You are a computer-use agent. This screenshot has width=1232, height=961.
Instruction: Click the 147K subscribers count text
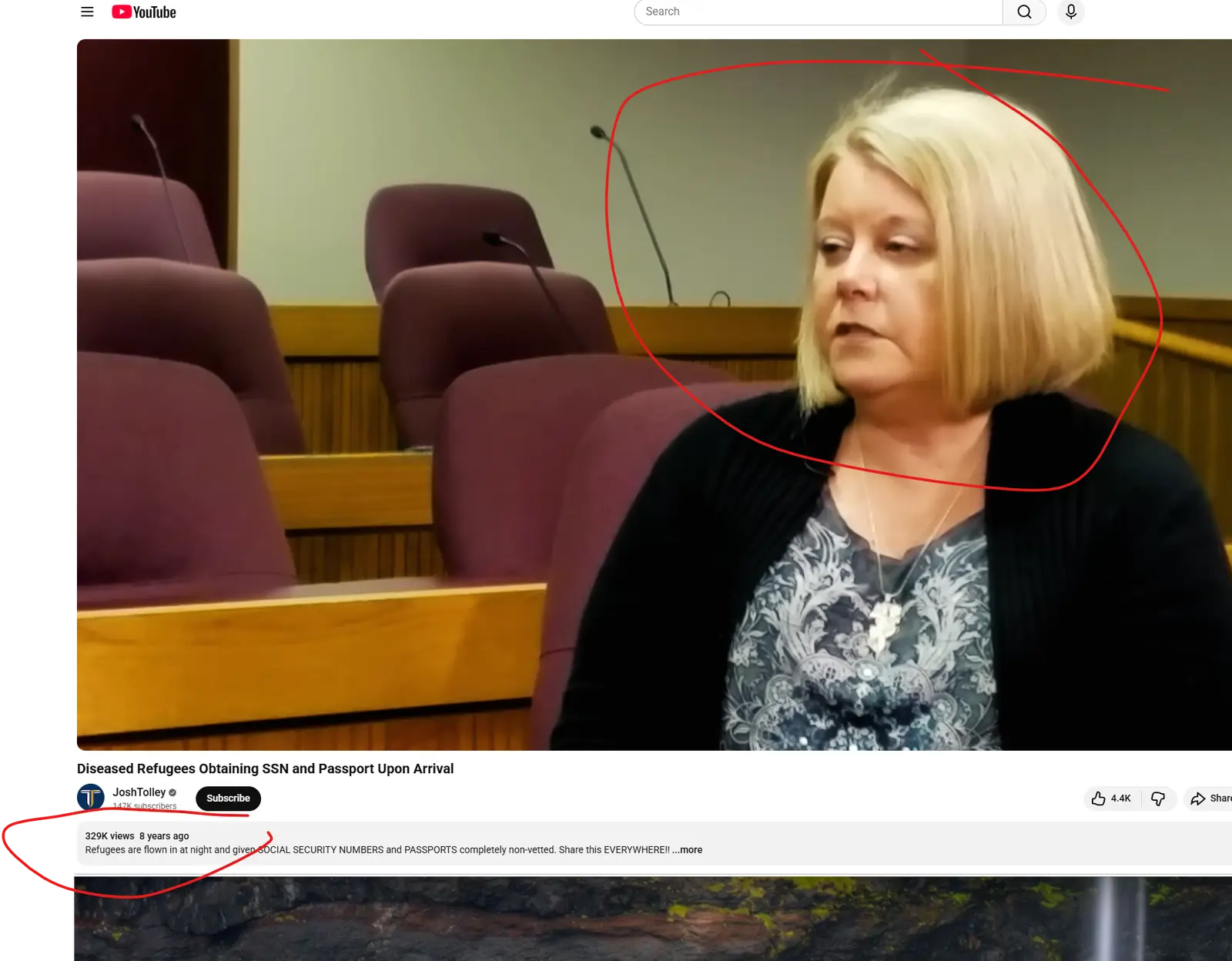[145, 806]
